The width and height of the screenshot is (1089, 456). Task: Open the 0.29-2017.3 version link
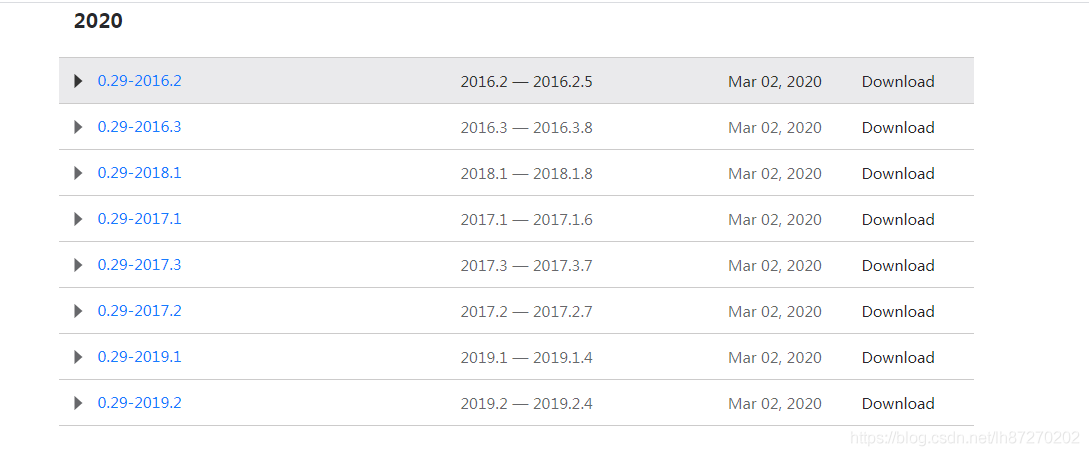tap(140, 264)
